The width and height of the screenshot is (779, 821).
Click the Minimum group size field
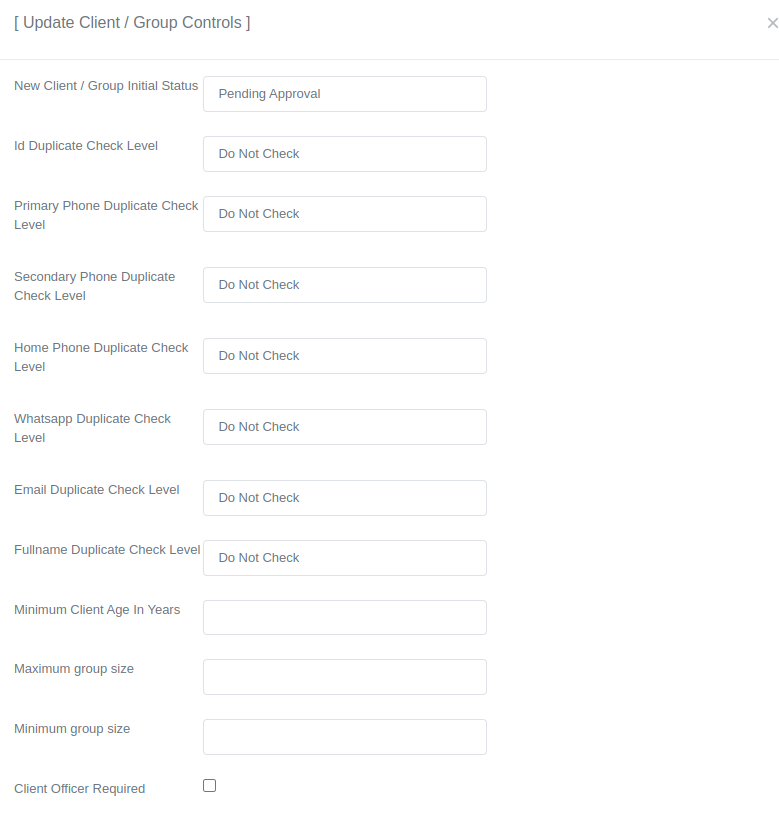click(344, 736)
